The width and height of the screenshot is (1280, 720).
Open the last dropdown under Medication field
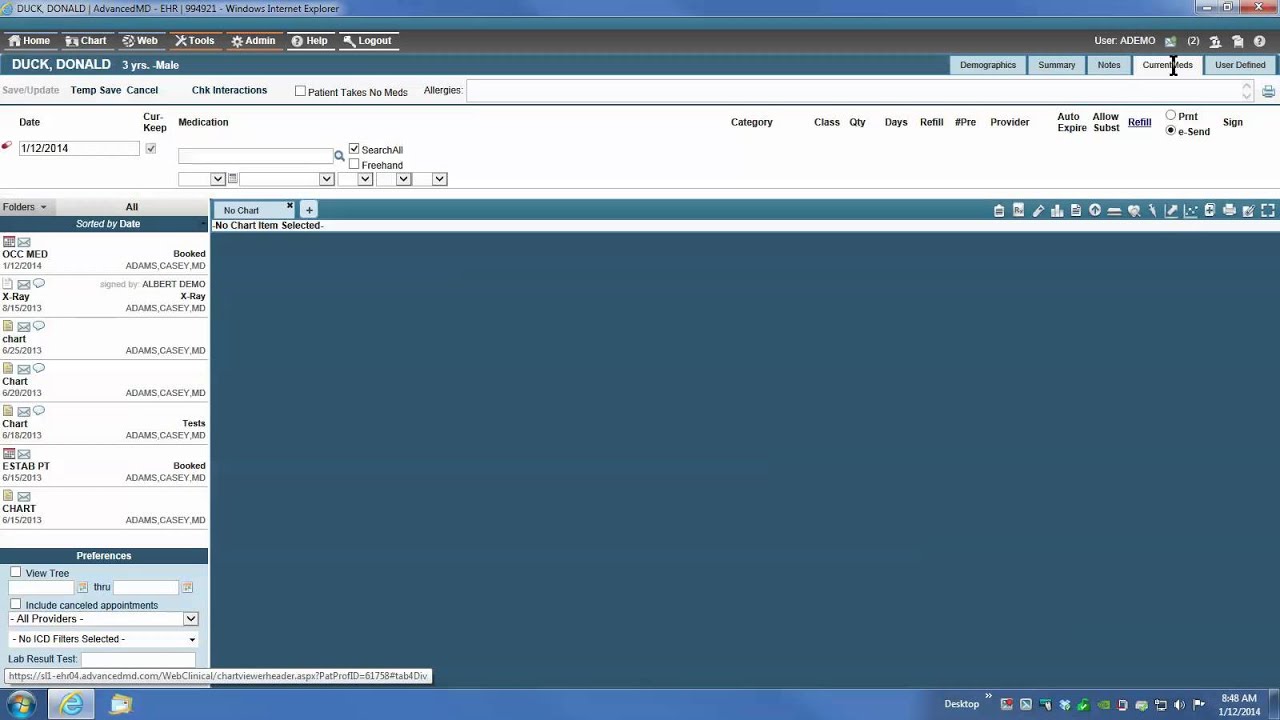tap(430, 179)
